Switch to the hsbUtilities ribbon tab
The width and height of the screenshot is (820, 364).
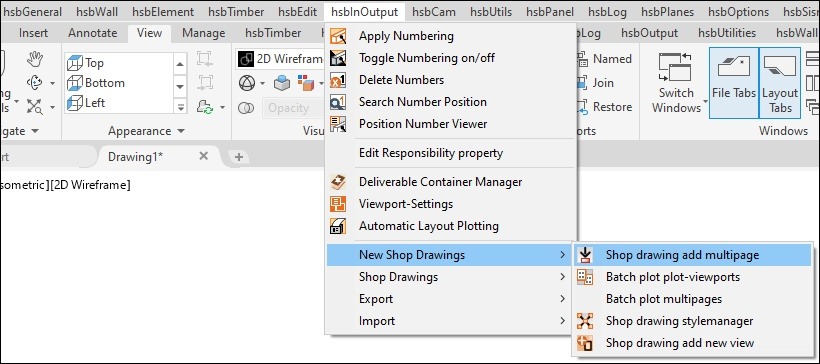coord(727,33)
